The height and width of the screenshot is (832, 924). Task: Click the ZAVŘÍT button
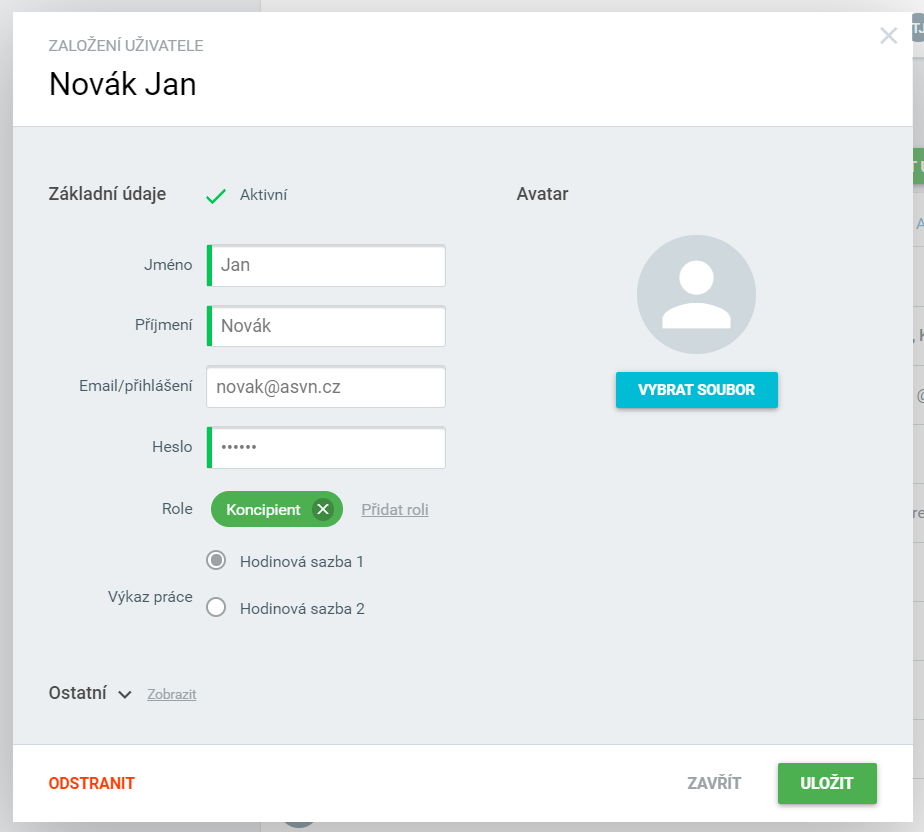(x=714, y=783)
